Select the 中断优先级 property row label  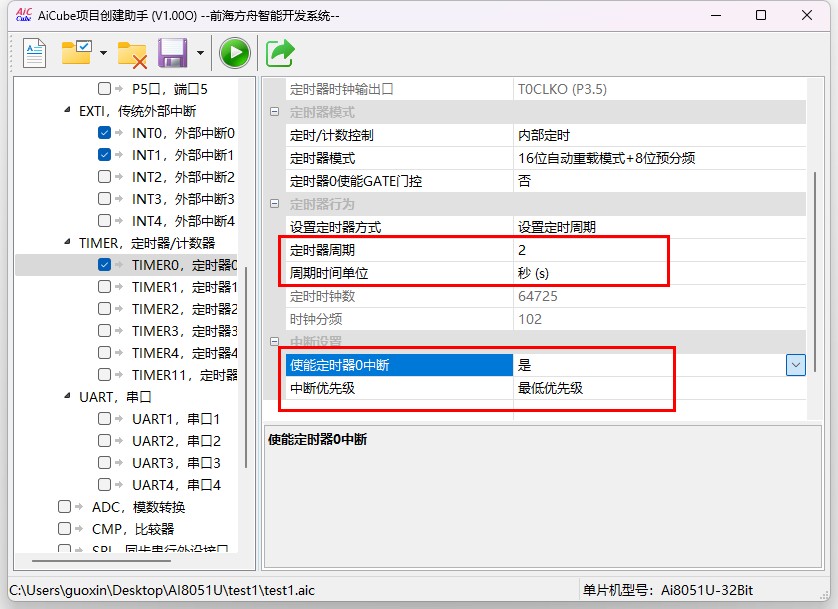coord(399,388)
